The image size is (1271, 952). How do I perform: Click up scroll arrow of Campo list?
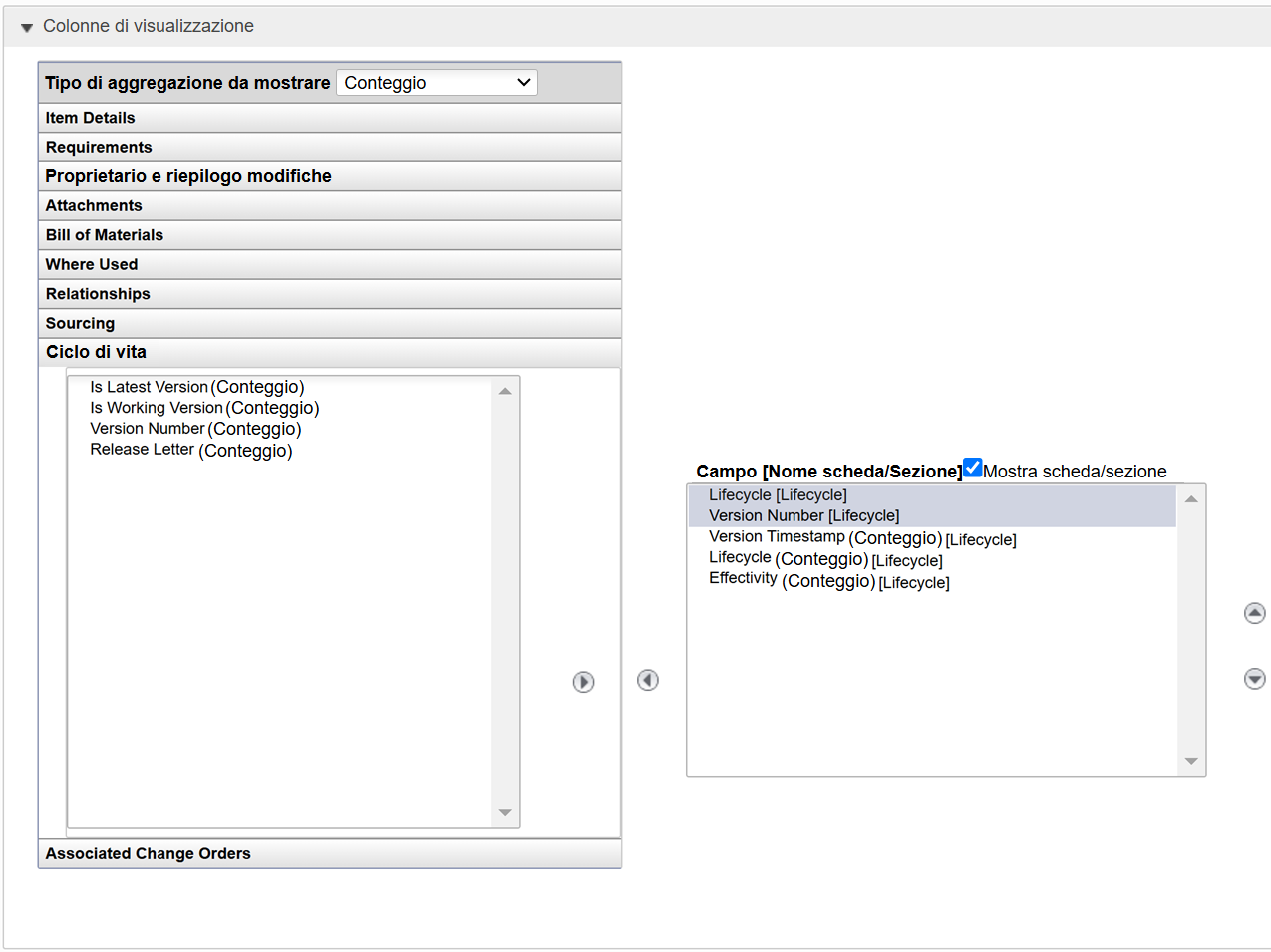point(1191,495)
